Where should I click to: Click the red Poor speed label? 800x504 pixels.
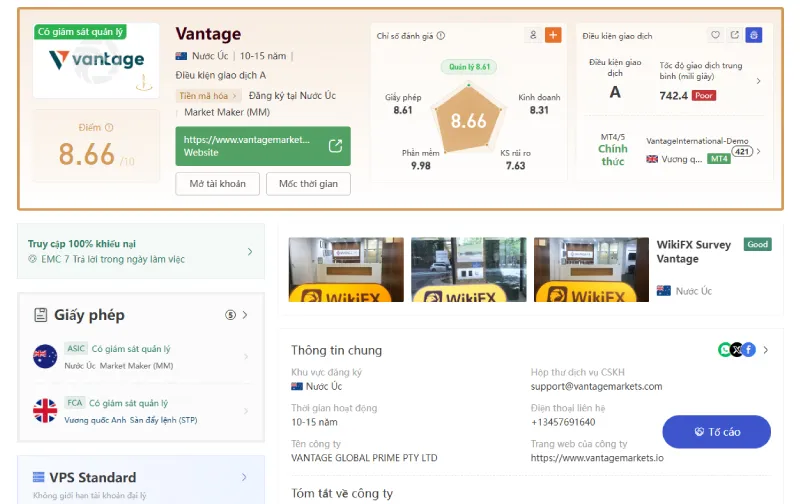[x=704, y=95]
